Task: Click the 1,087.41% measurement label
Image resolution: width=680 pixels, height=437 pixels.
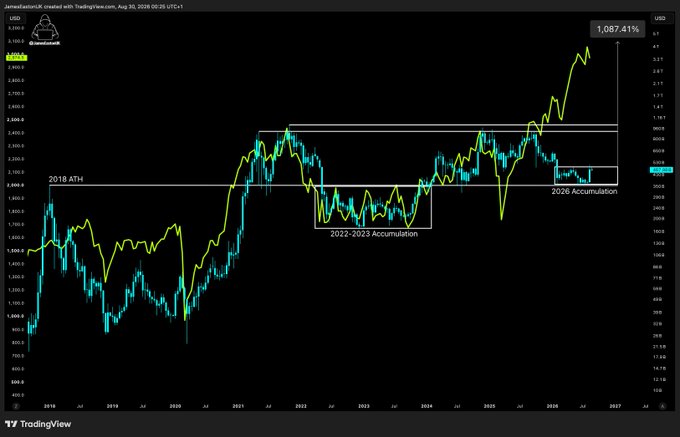Action: pyautogui.click(x=618, y=29)
